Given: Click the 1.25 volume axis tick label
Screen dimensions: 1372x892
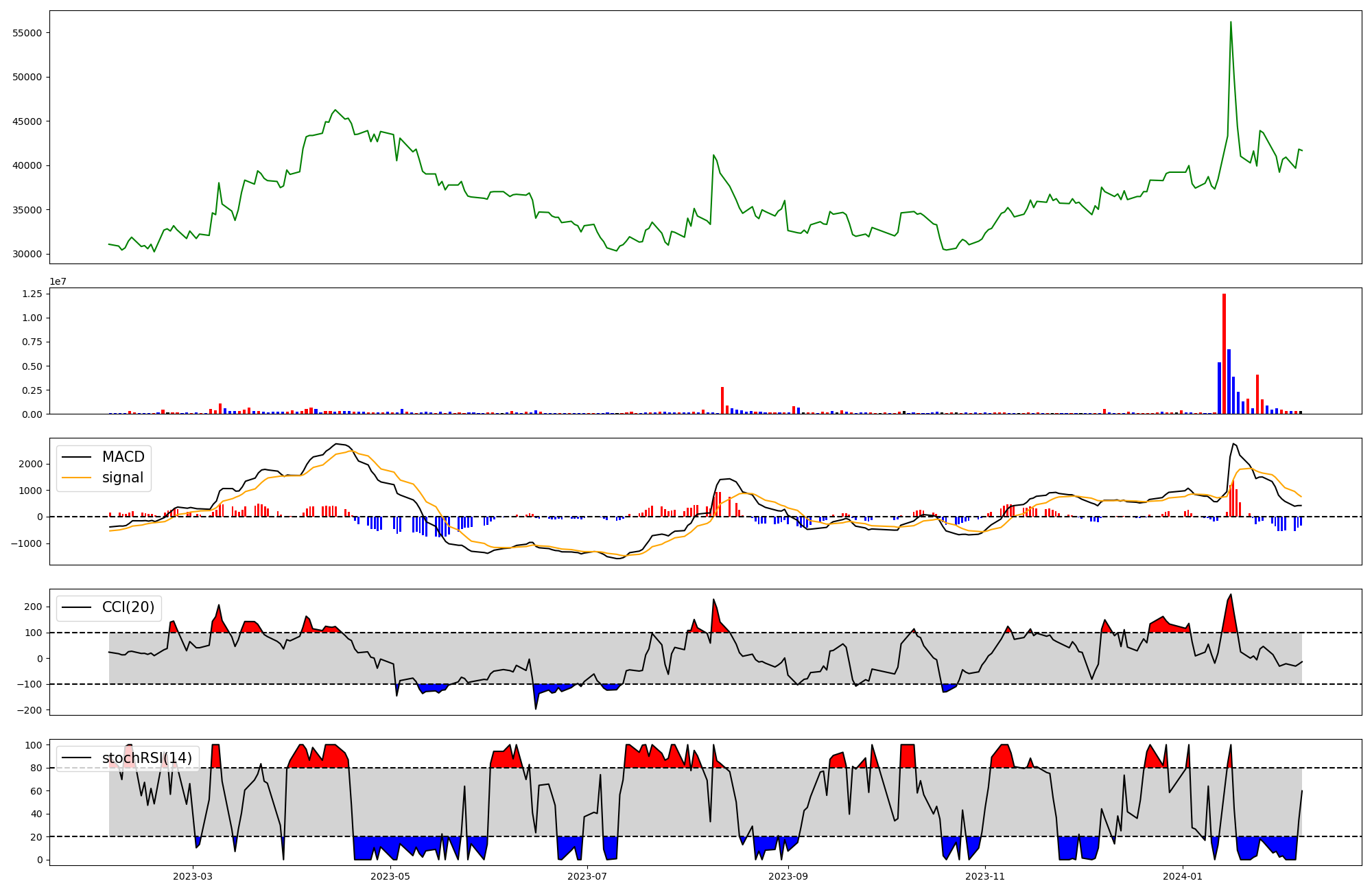Looking at the screenshot, I should click(32, 294).
